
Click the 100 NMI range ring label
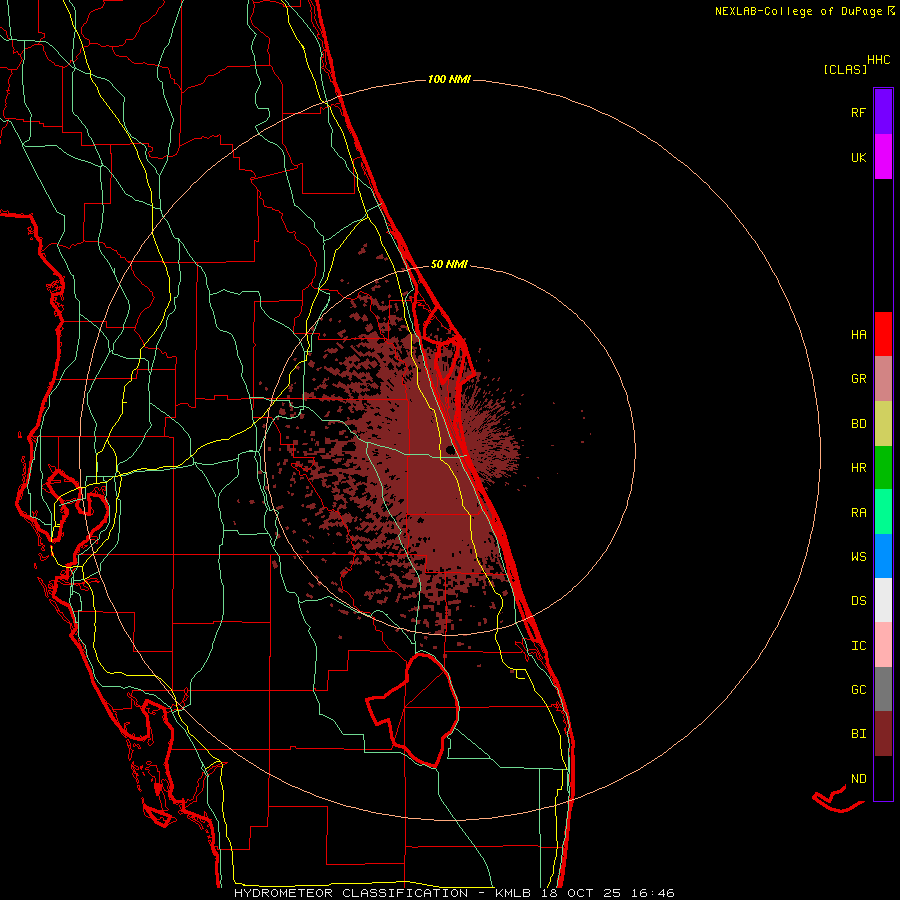point(449,79)
